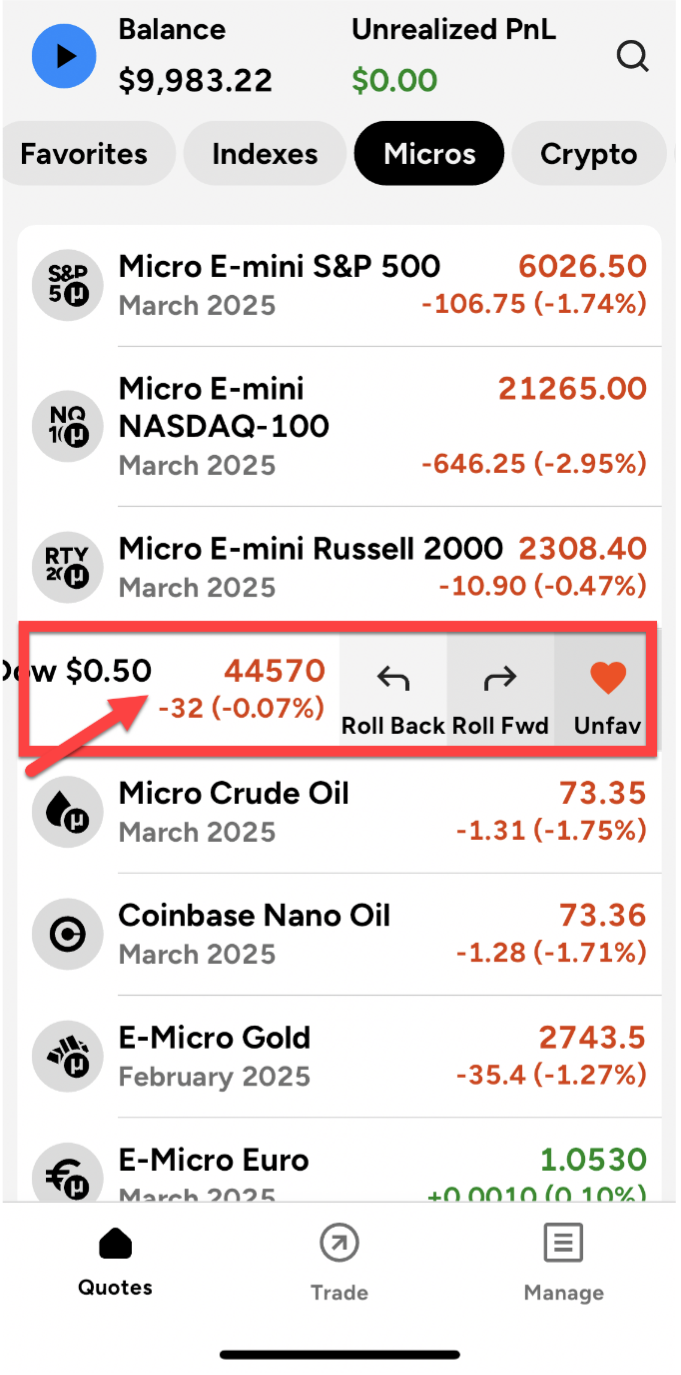Open the Manage tab in bottom bar

[563, 1262]
